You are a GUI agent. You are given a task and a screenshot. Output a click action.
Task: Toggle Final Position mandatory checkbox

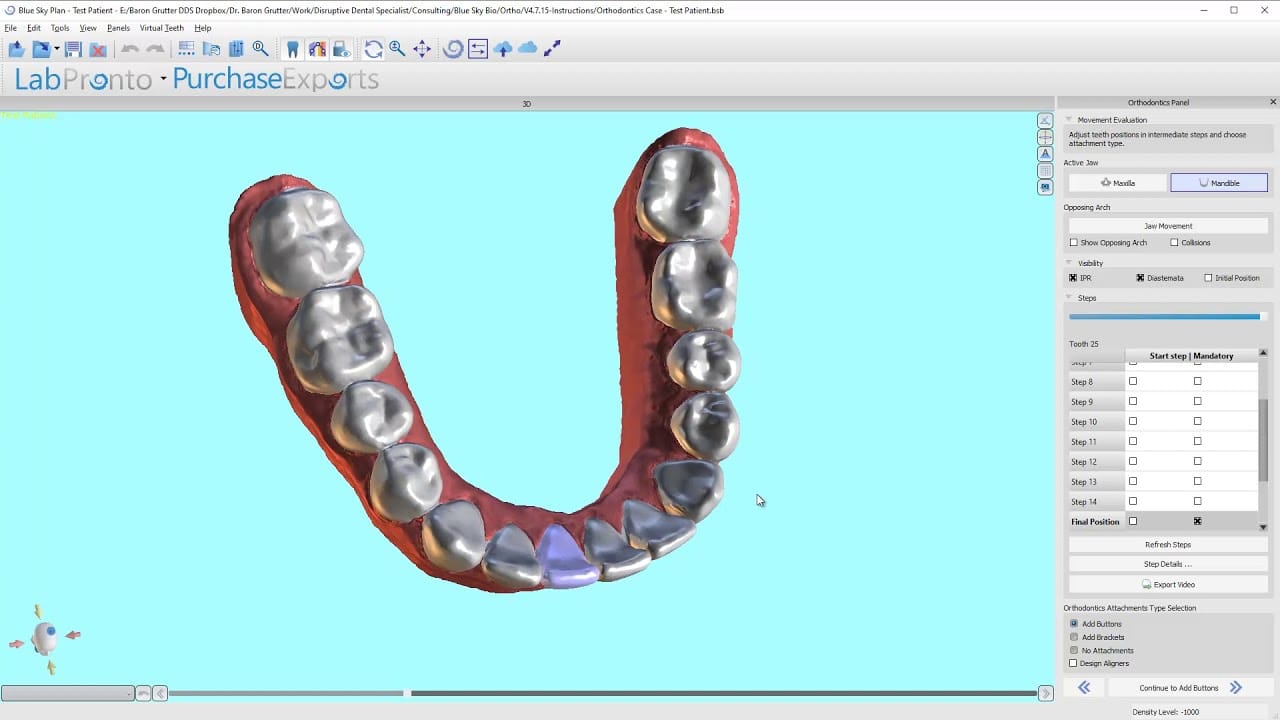1197,521
